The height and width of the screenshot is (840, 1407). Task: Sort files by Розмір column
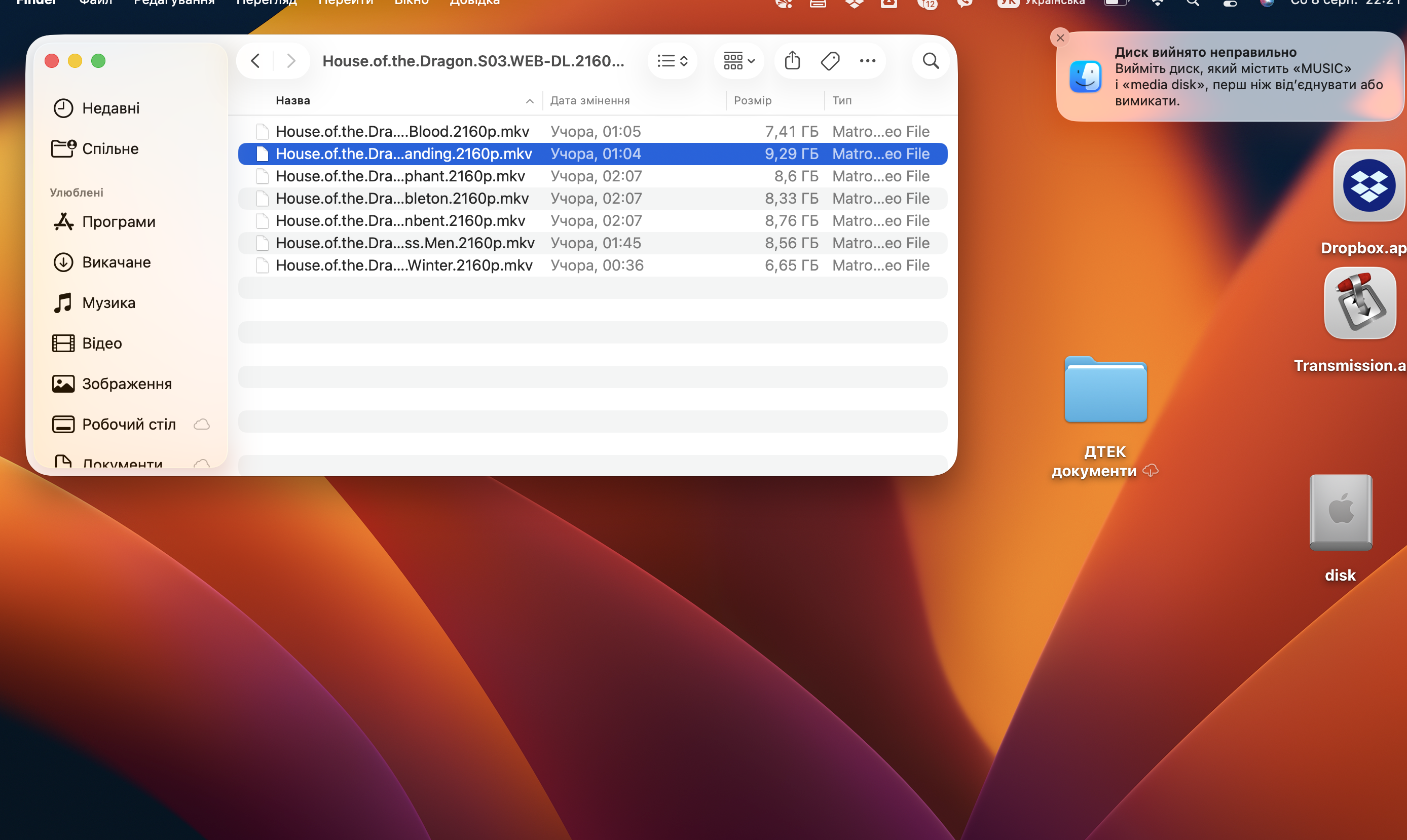coord(753,101)
